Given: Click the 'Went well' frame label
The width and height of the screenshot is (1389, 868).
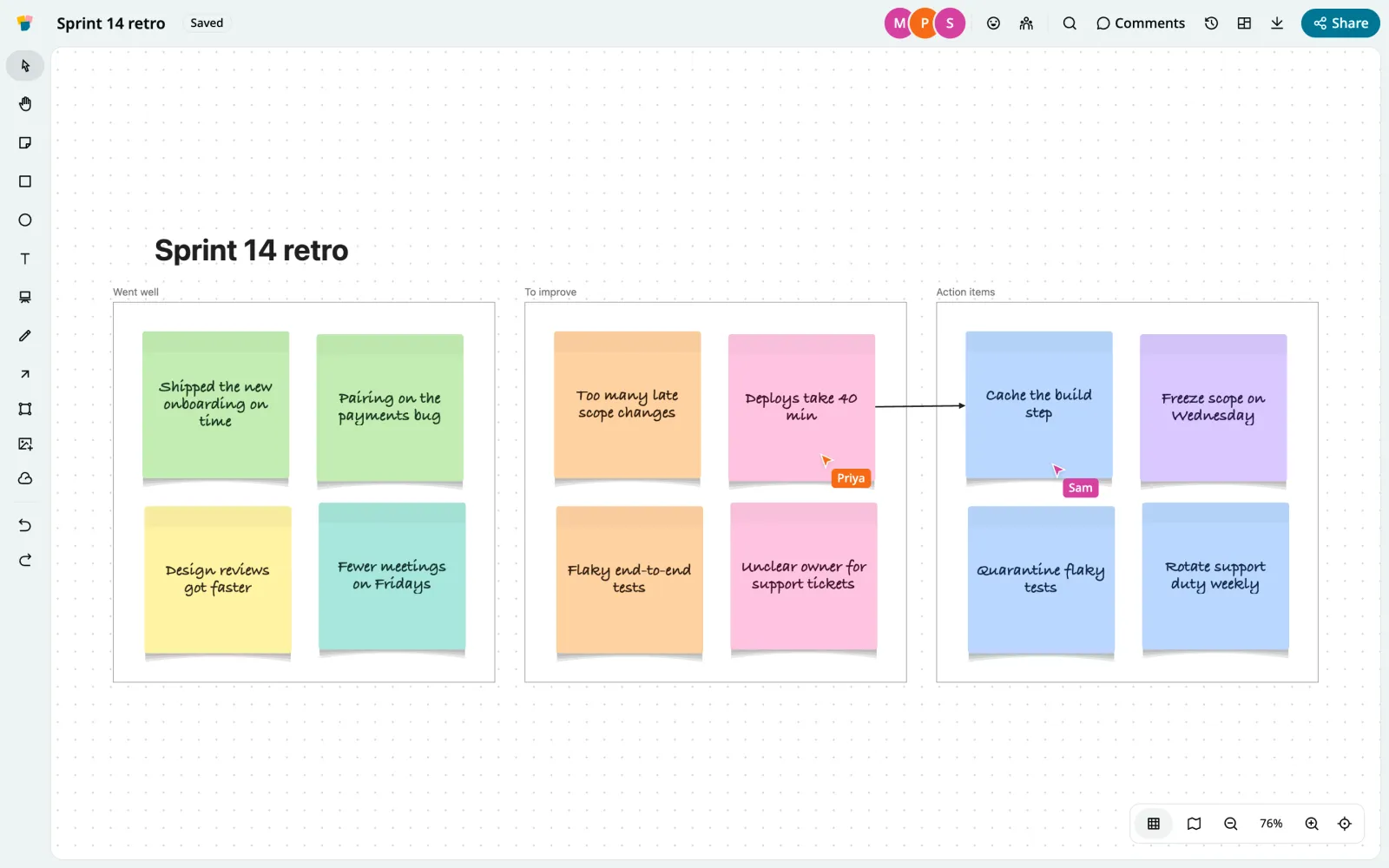Looking at the screenshot, I should click(135, 293).
